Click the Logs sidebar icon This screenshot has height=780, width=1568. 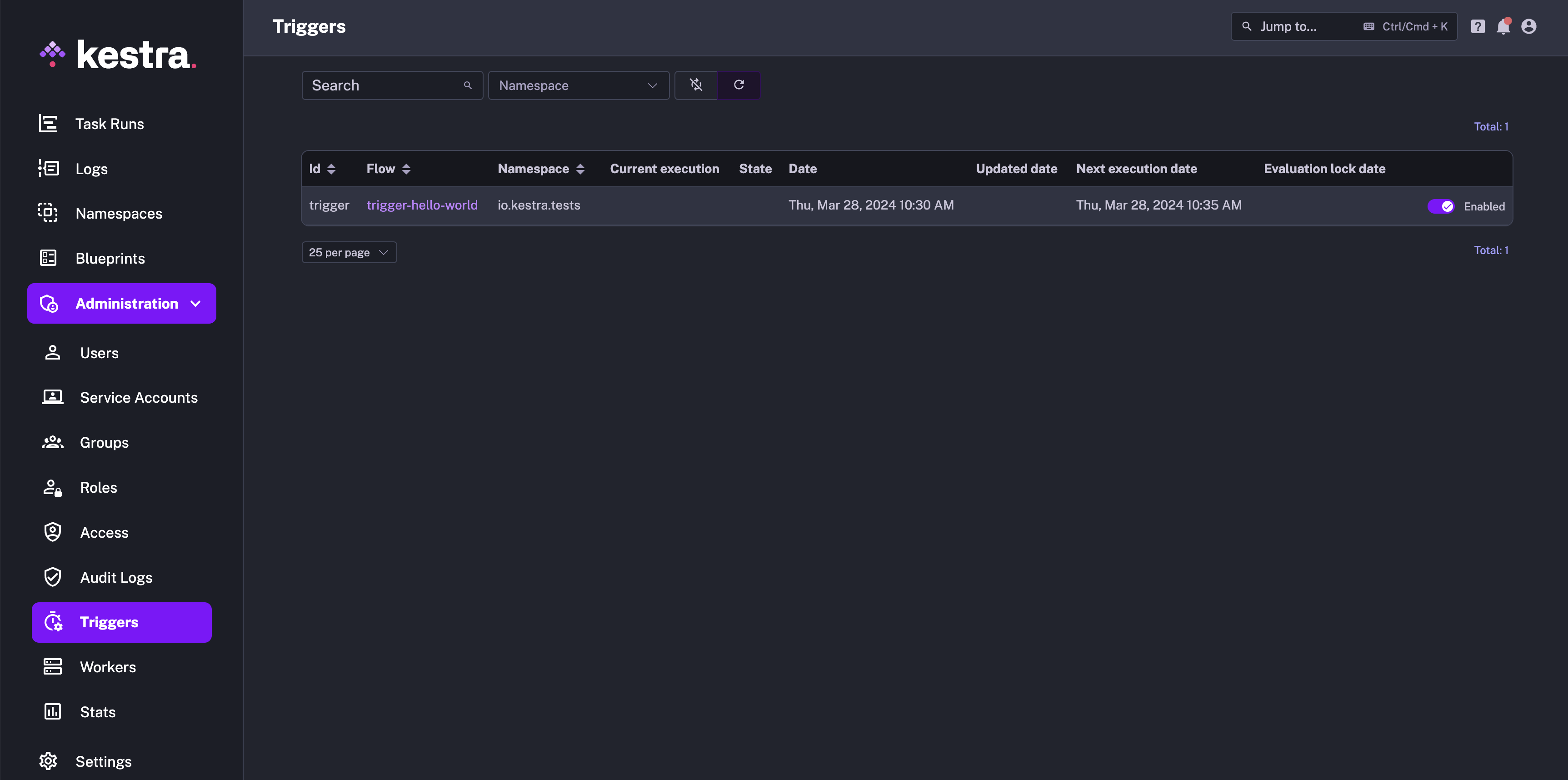tap(48, 168)
